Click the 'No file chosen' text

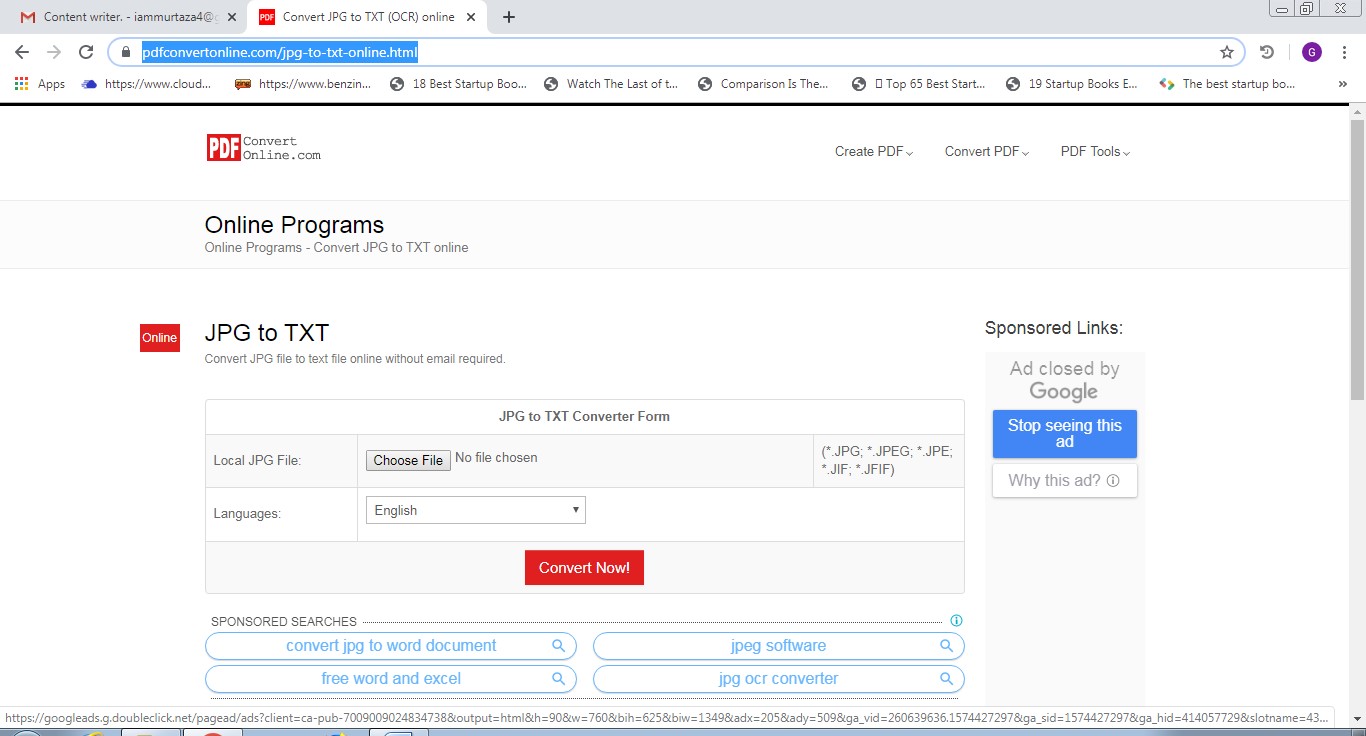496,458
